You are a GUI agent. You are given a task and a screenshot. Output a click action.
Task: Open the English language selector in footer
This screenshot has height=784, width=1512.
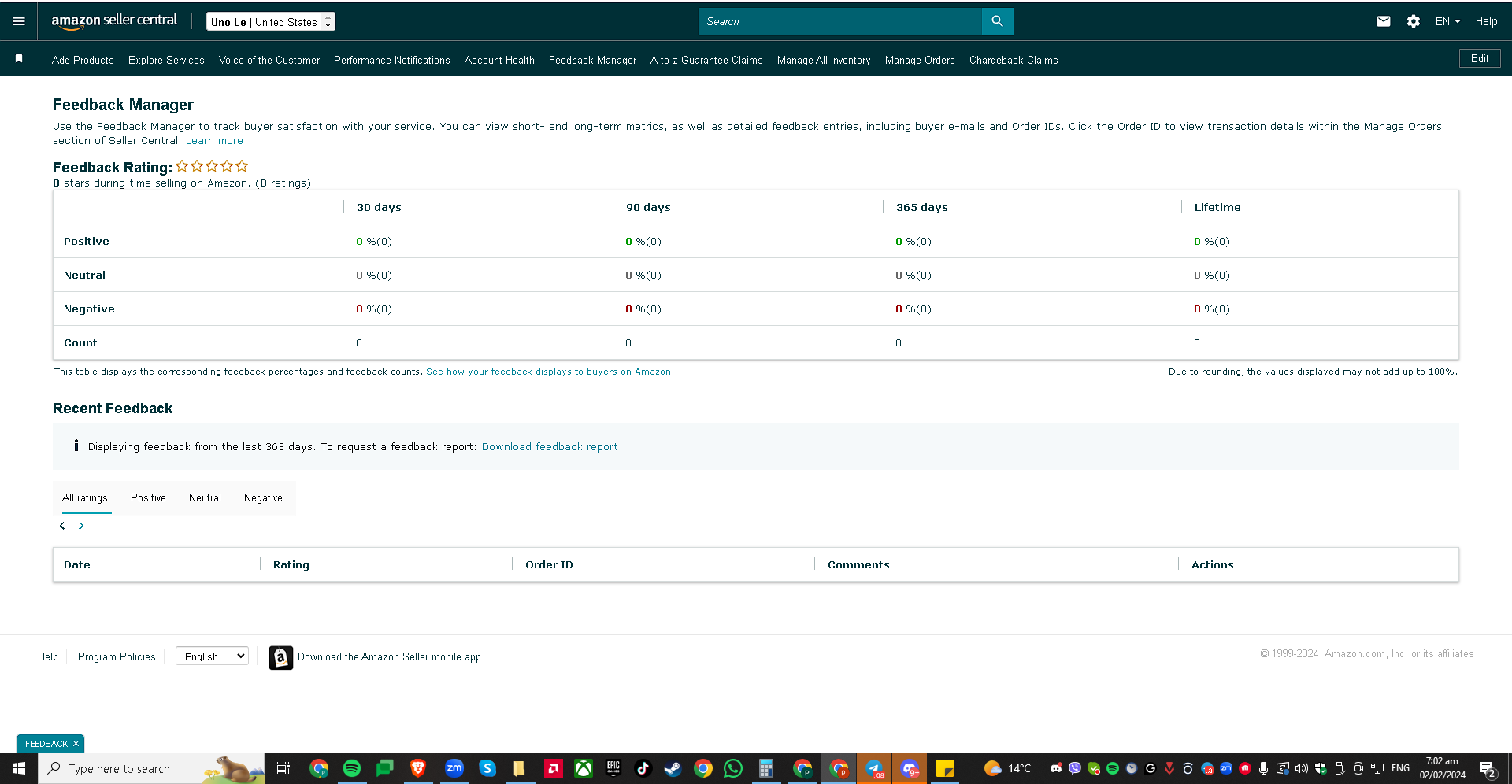coord(212,656)
